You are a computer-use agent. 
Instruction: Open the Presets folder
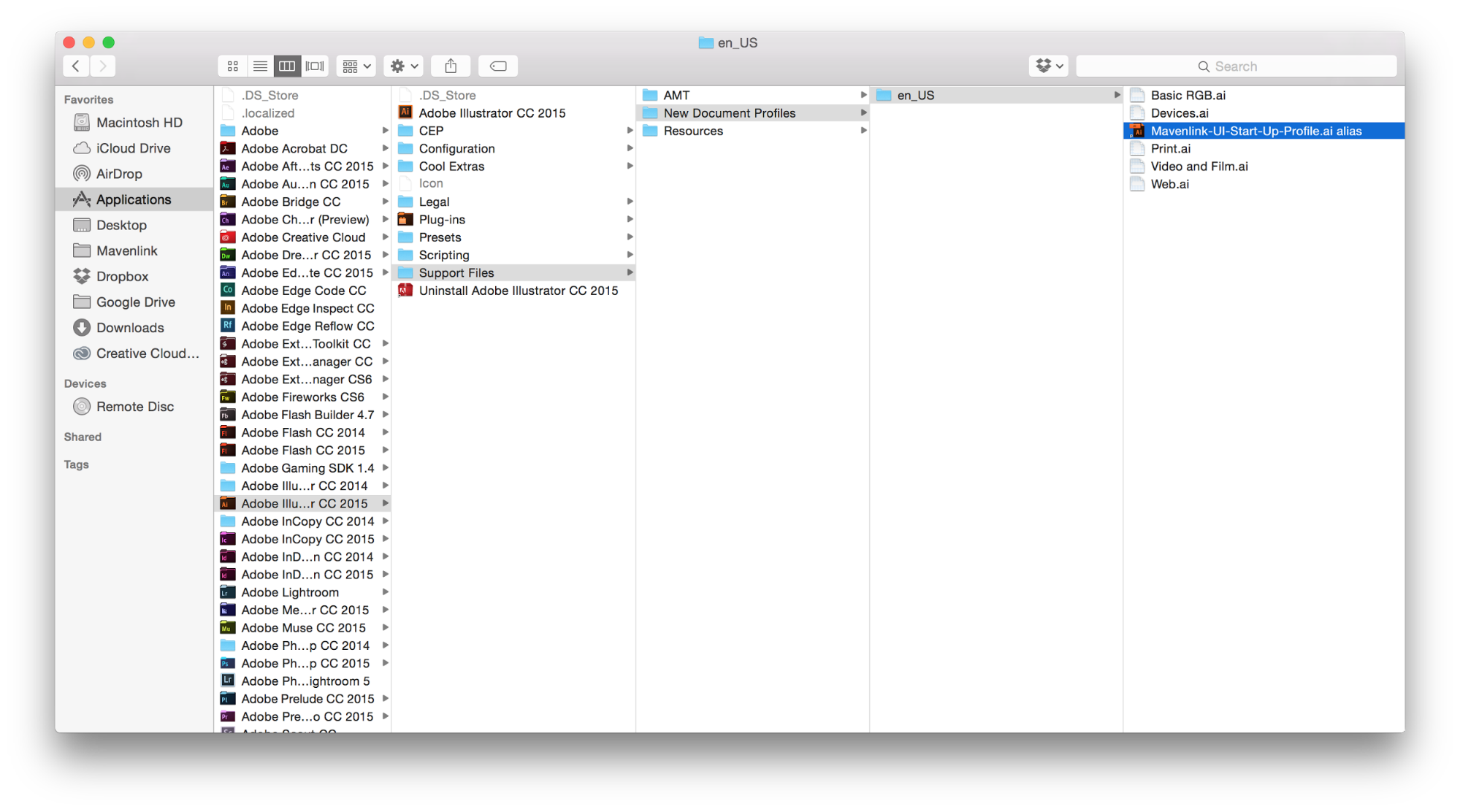(514, 237)
